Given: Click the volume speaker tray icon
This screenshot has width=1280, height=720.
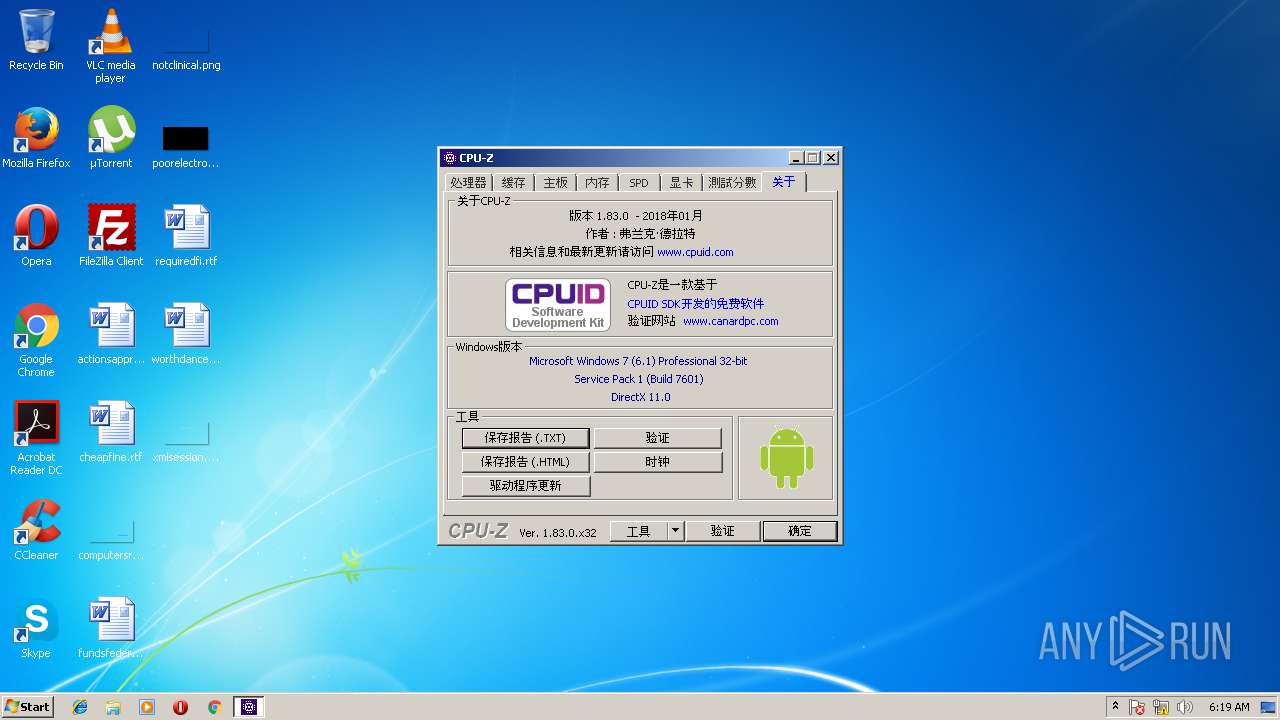Looking at the screenshot, I should pos(1185,707).
